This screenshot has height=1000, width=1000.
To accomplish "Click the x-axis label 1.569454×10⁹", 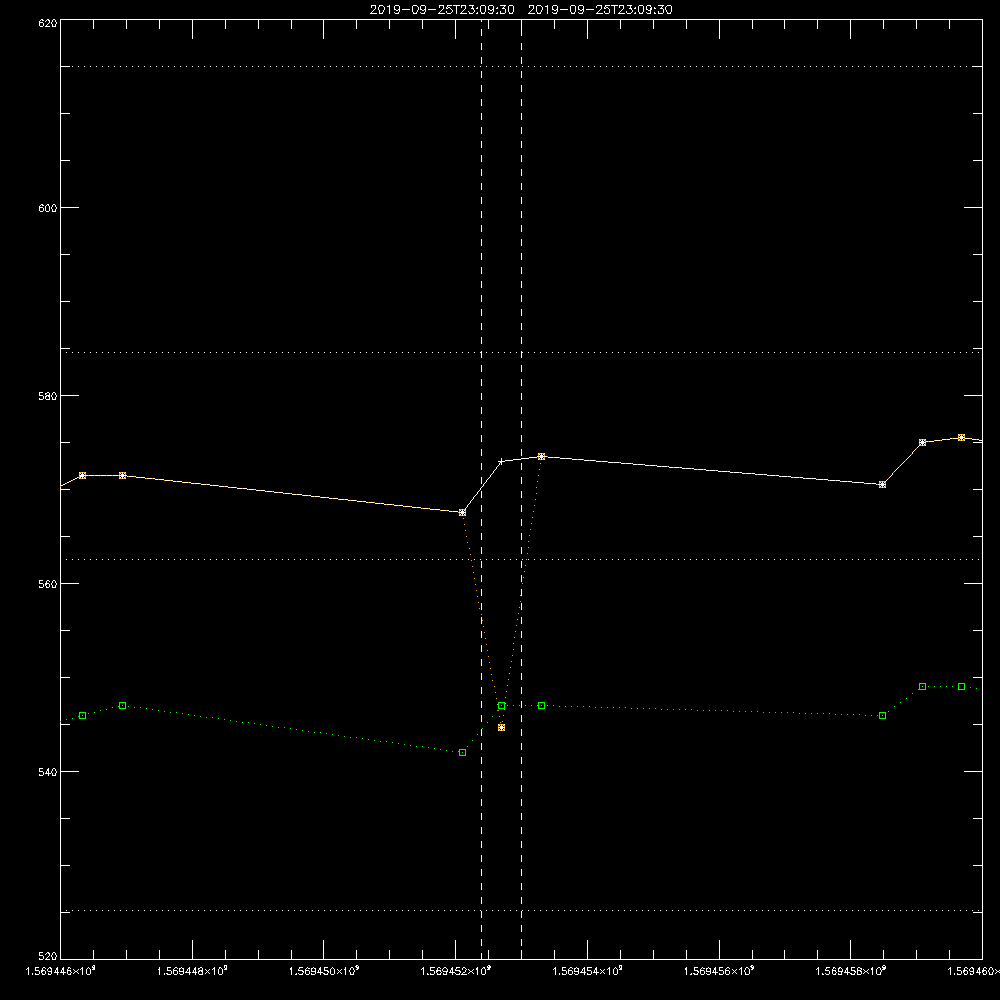I will [587, 971].
